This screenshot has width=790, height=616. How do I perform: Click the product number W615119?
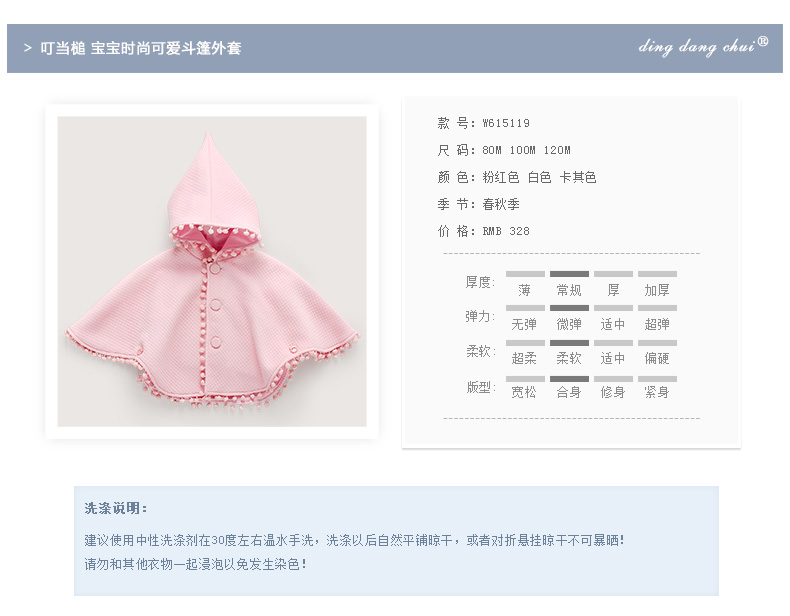(x=506, y=123)
